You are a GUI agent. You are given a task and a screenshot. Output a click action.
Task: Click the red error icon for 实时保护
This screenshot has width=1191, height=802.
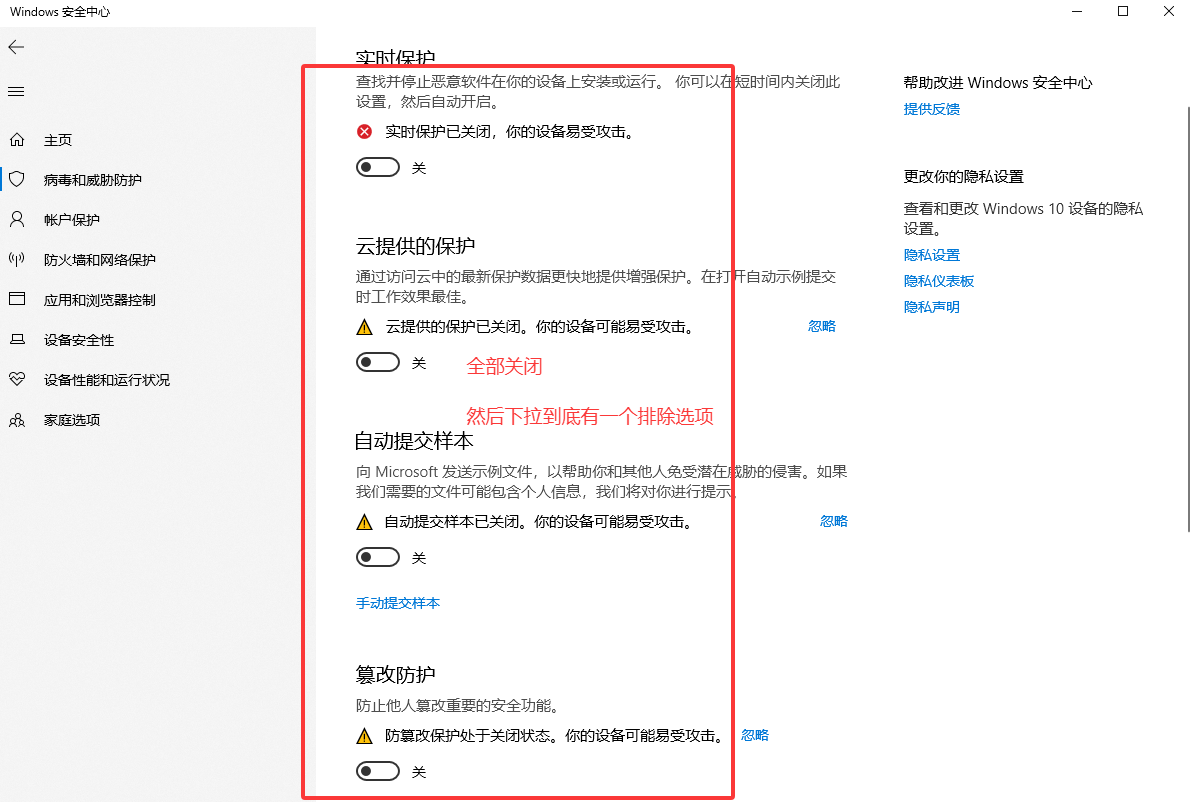pos(365,132)
